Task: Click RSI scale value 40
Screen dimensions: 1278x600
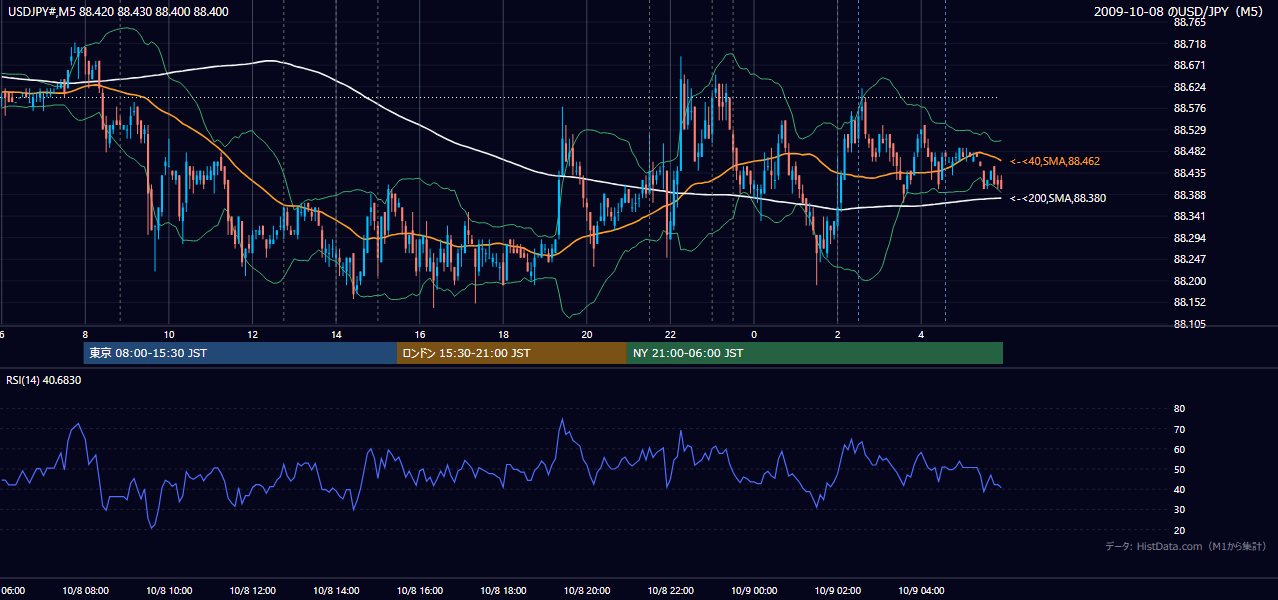Action: [1179, 490]
